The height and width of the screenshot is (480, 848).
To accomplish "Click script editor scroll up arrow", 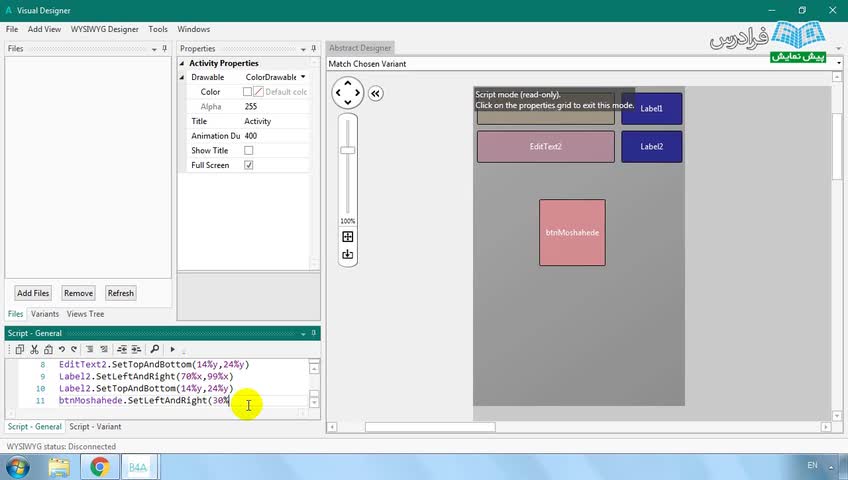I will coord(314,368).
